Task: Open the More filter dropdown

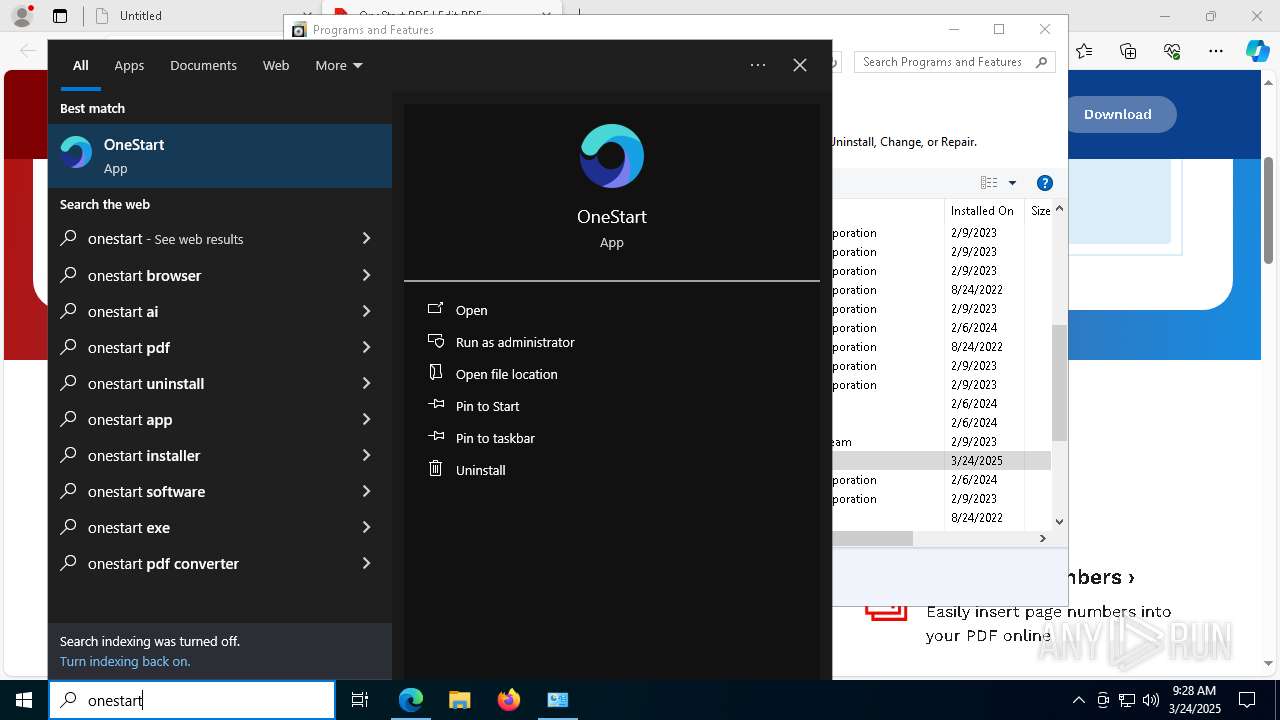Action: point(338,65)
